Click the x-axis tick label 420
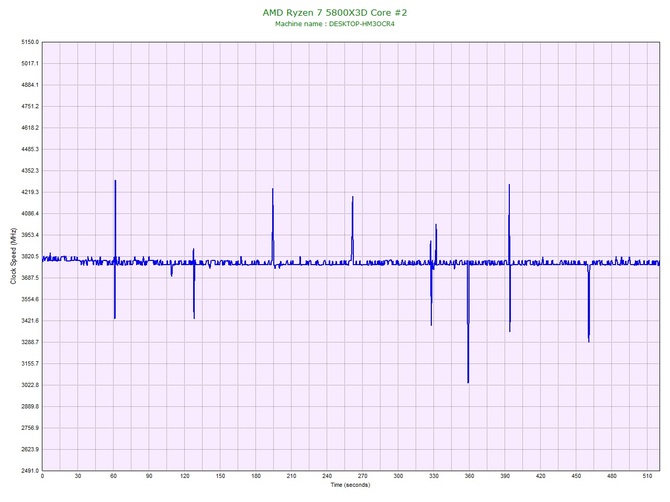Viewport: 670px width, 502px height. click(541, 476)
